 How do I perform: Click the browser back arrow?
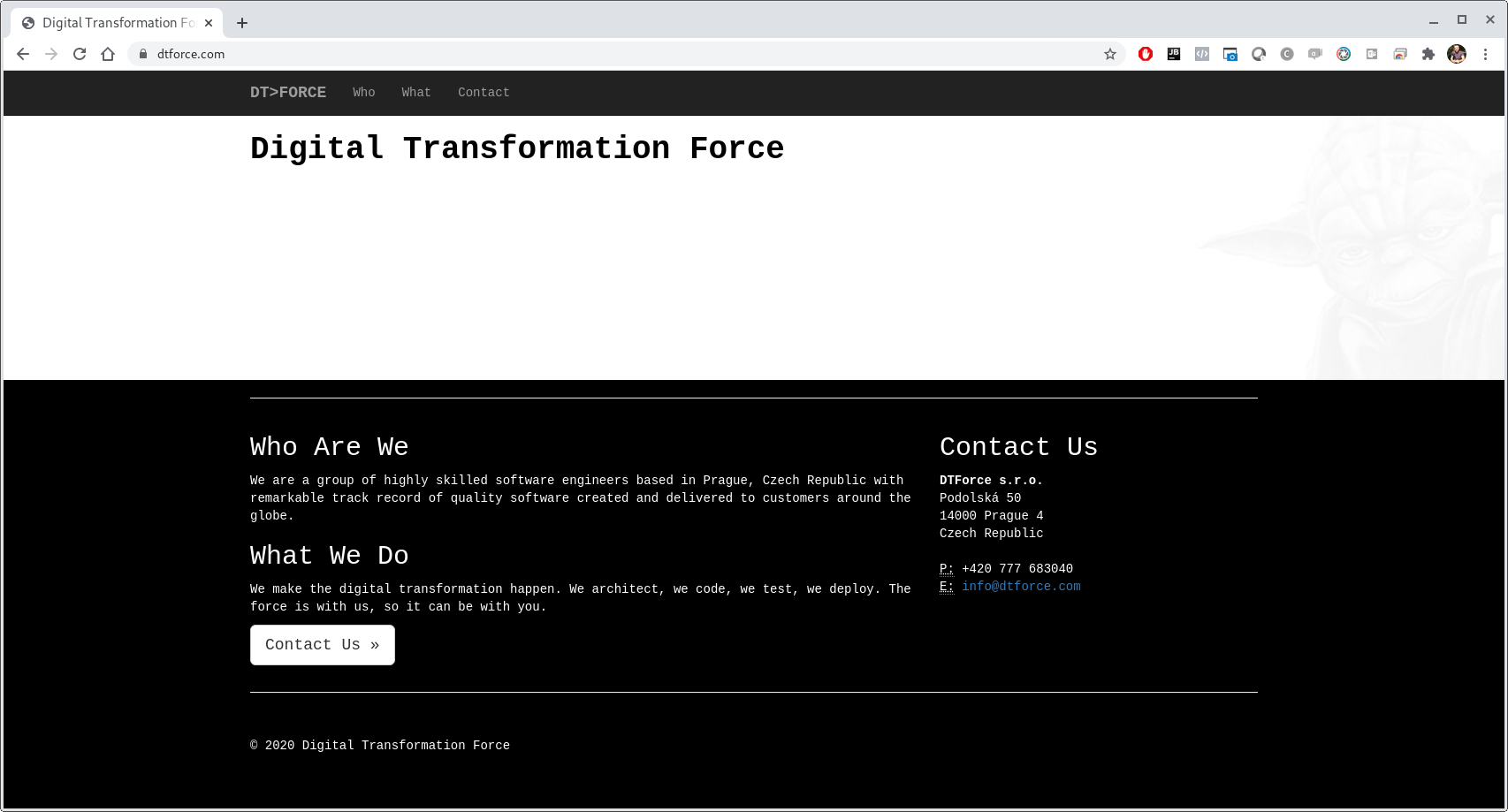pos(23,54)
